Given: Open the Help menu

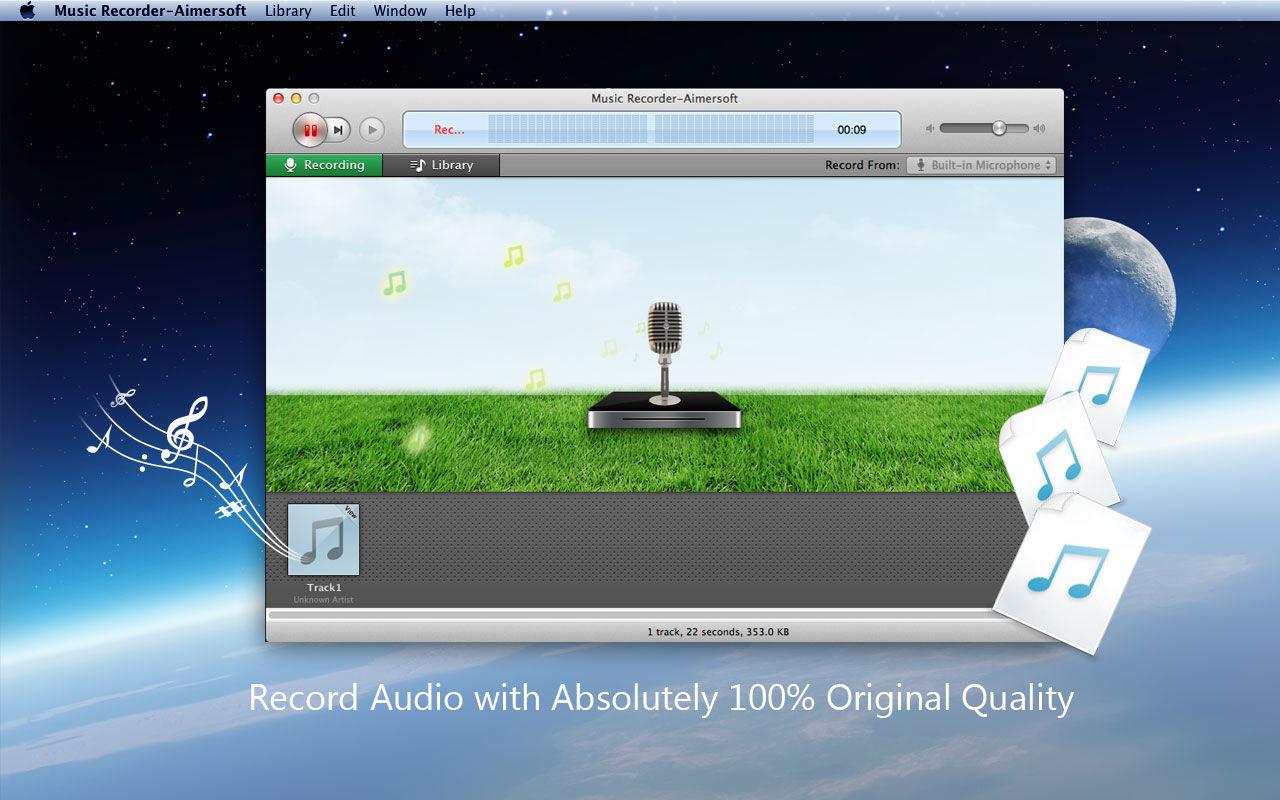Looking at the screenshot, I should 460,11.
